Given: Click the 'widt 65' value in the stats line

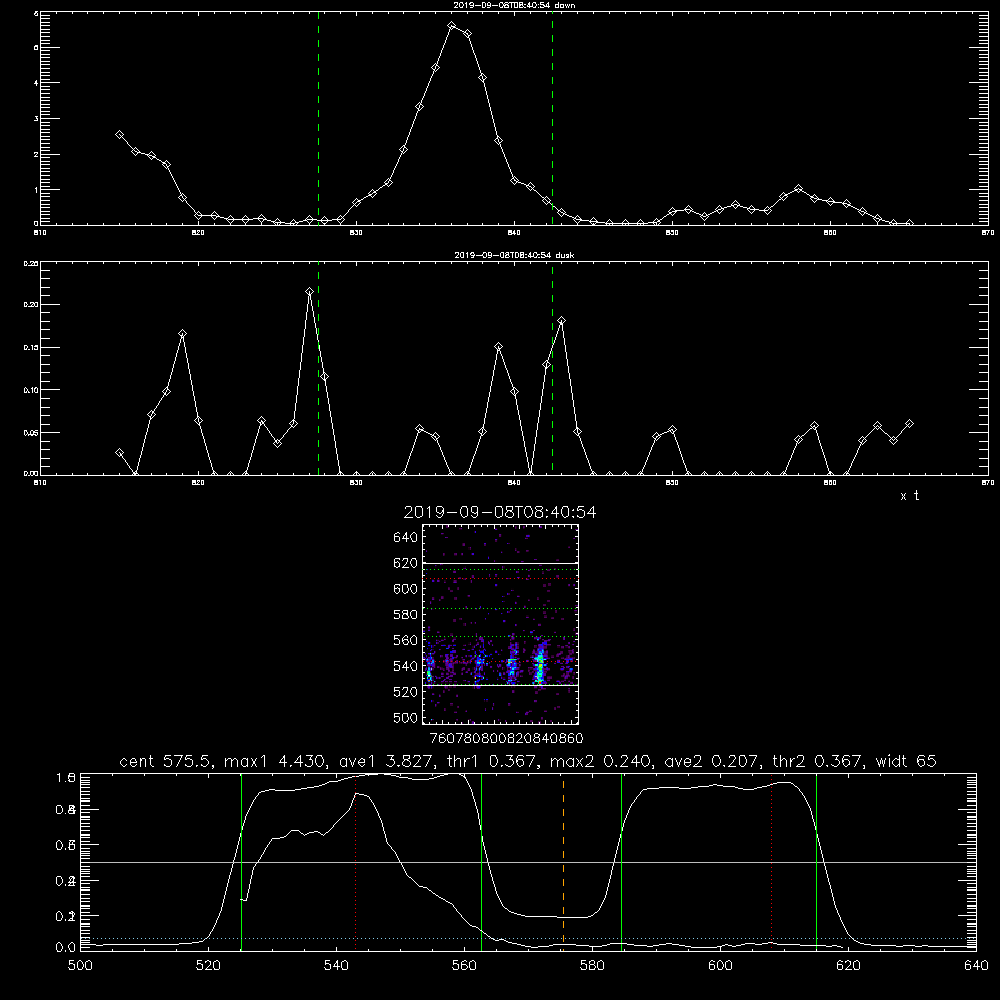Looking at the screenshot, I should [x=906, y=761].
